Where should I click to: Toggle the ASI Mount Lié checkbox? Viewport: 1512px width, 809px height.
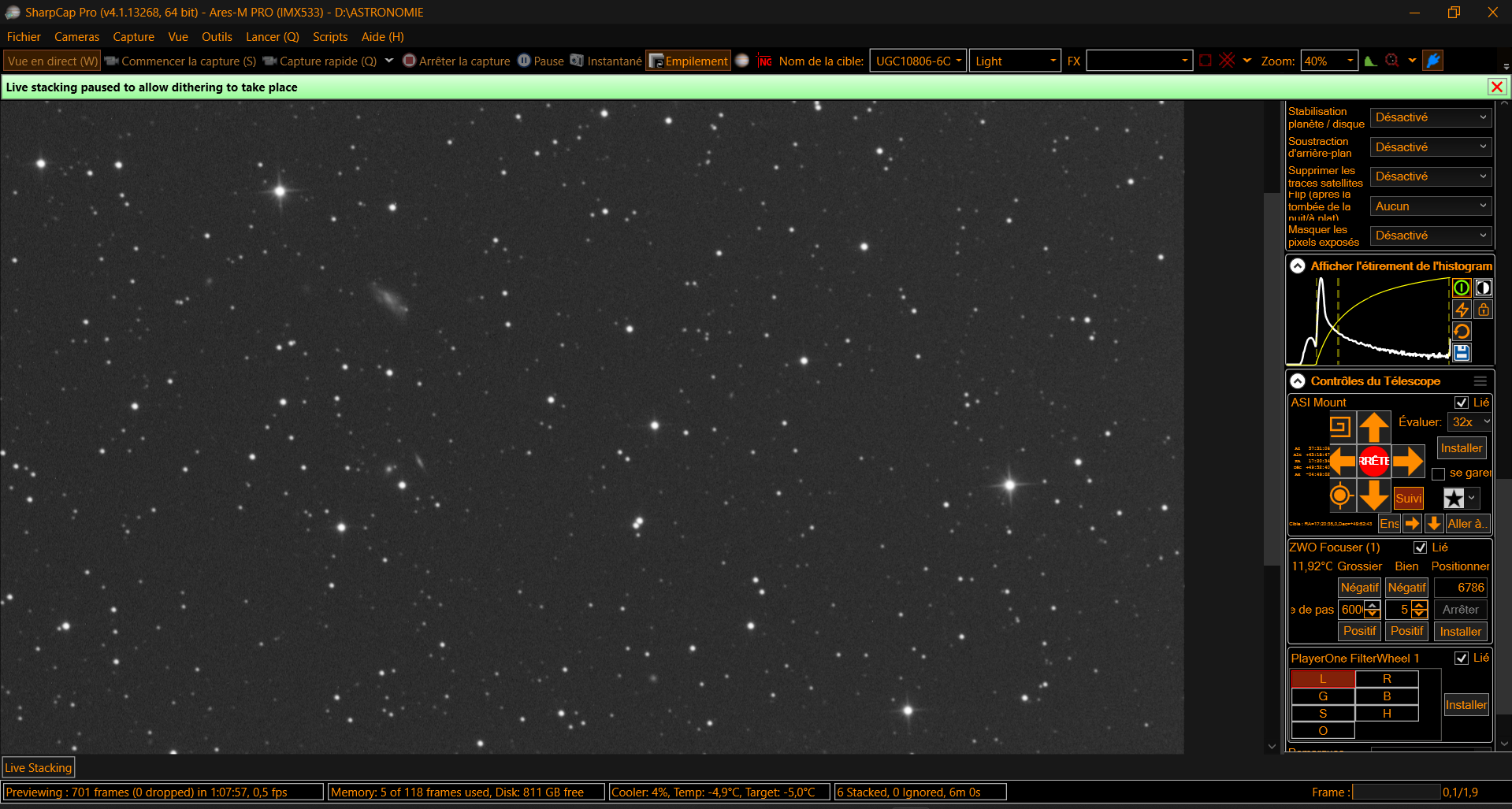point(1461,403)
